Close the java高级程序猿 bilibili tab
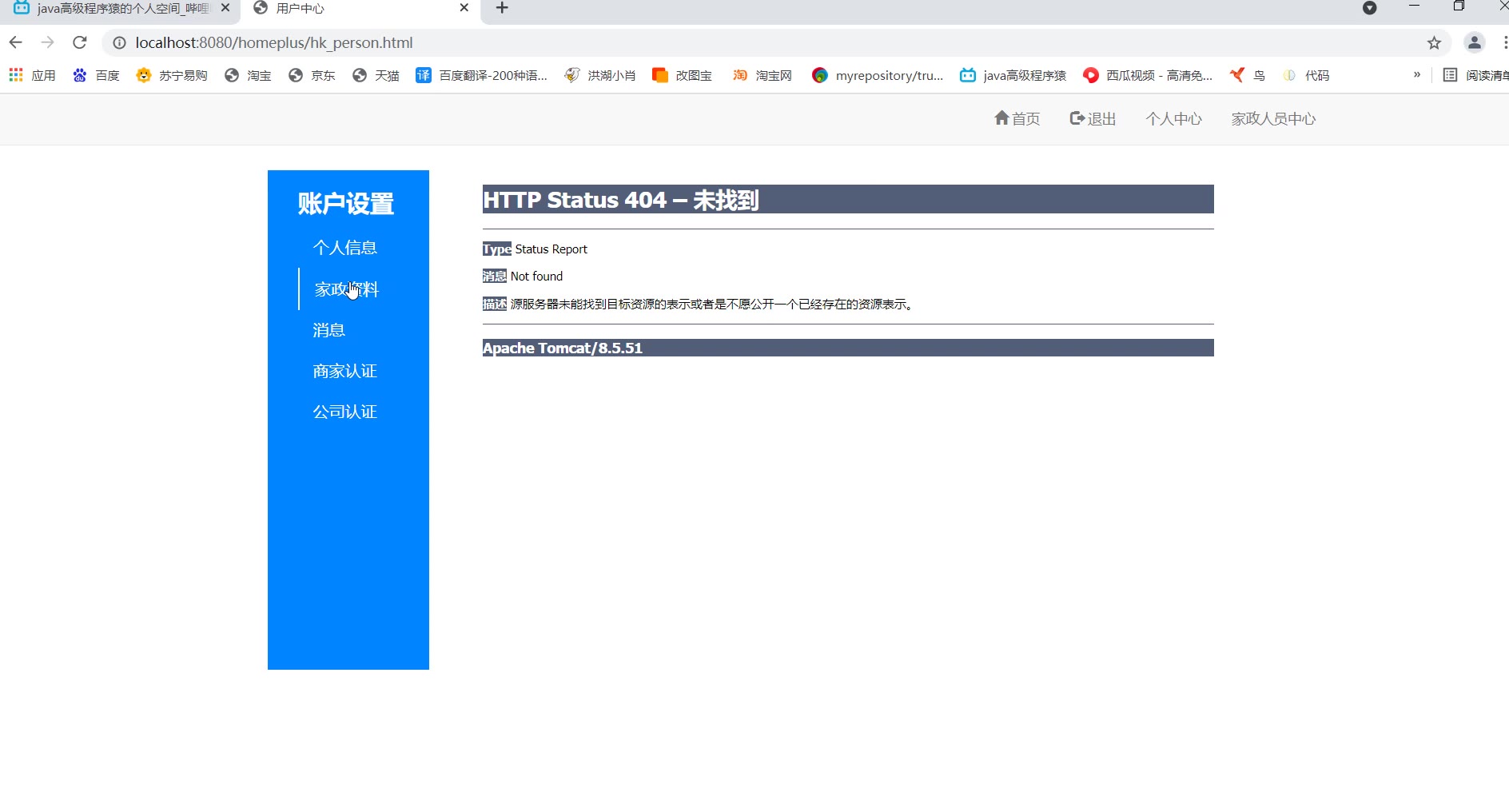The height and width of the screenshot is (812, 1509). 225,8
